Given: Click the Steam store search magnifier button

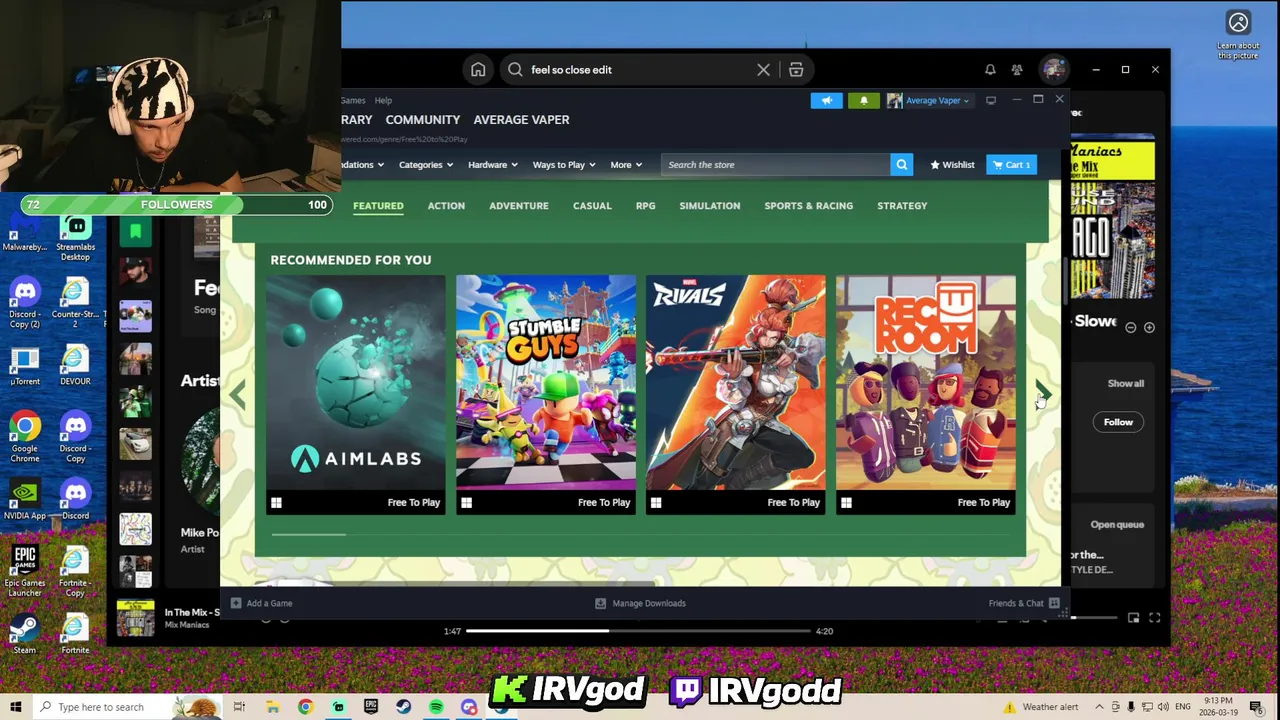Looking at the screenshot, I should (902, 165).
